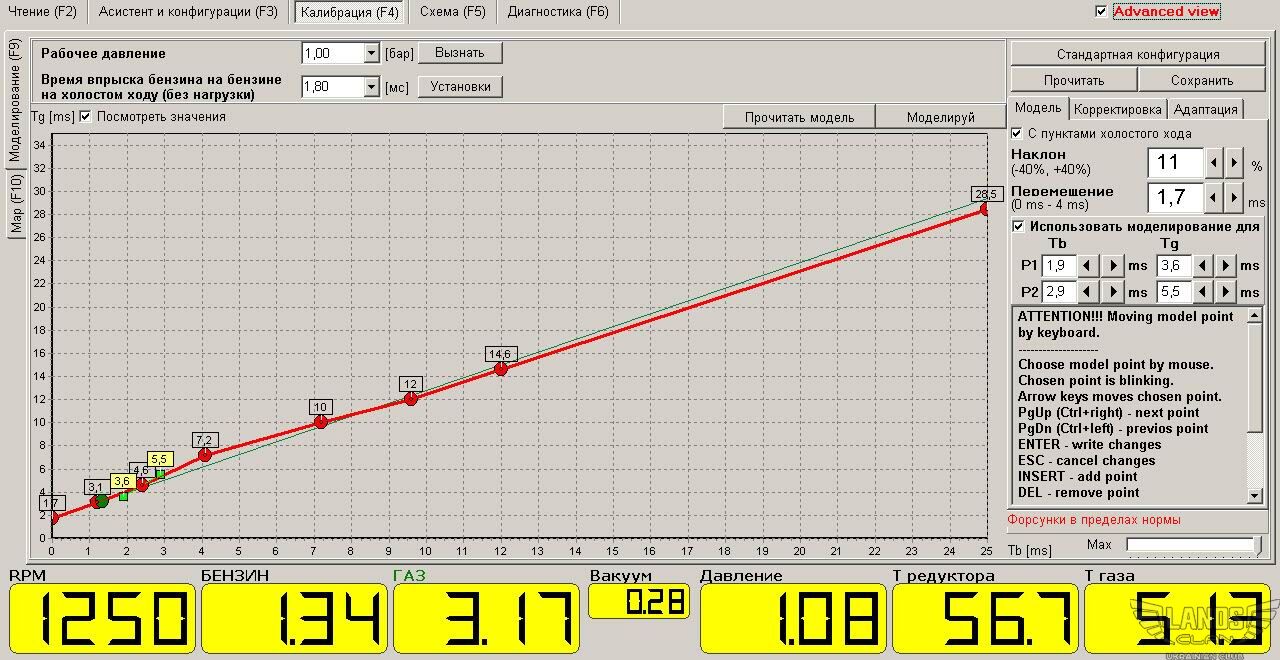Open the vertical Мап (F10) side tab
This screenshot has width=1280, height=660.
17,202
